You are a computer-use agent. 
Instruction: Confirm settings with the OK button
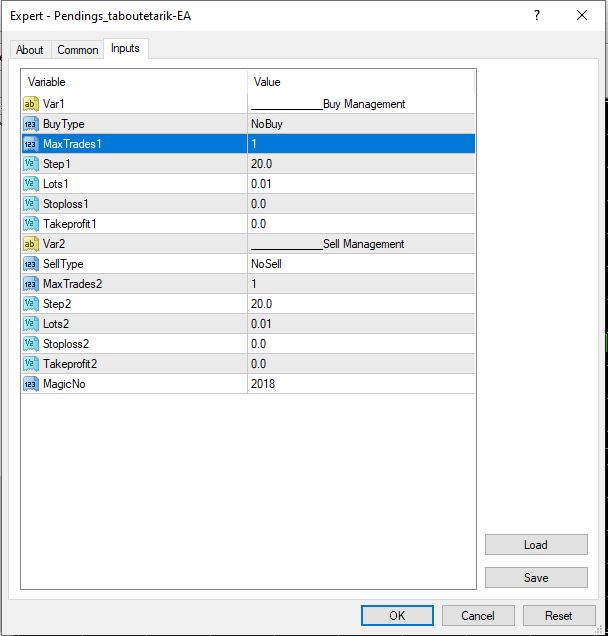point(397,616)
